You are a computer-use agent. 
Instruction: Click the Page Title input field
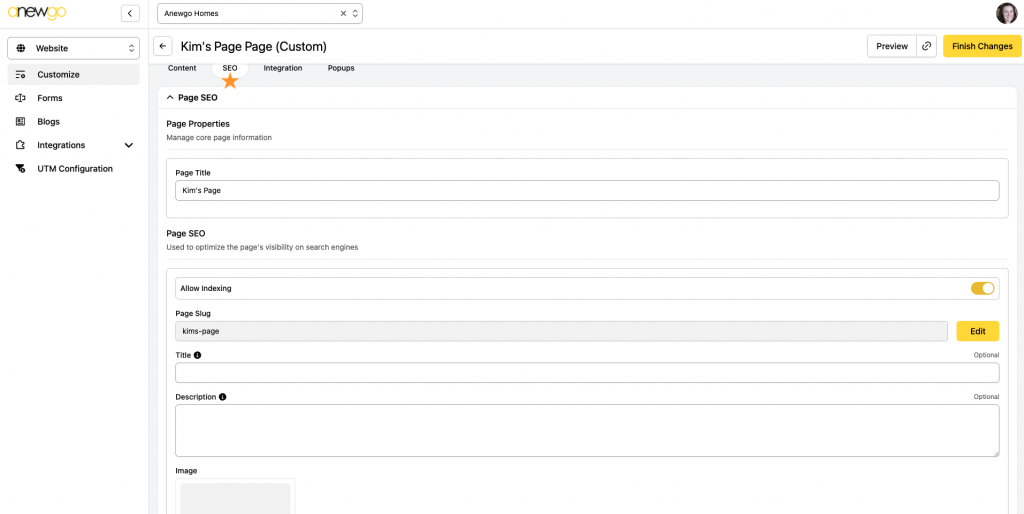587,191
